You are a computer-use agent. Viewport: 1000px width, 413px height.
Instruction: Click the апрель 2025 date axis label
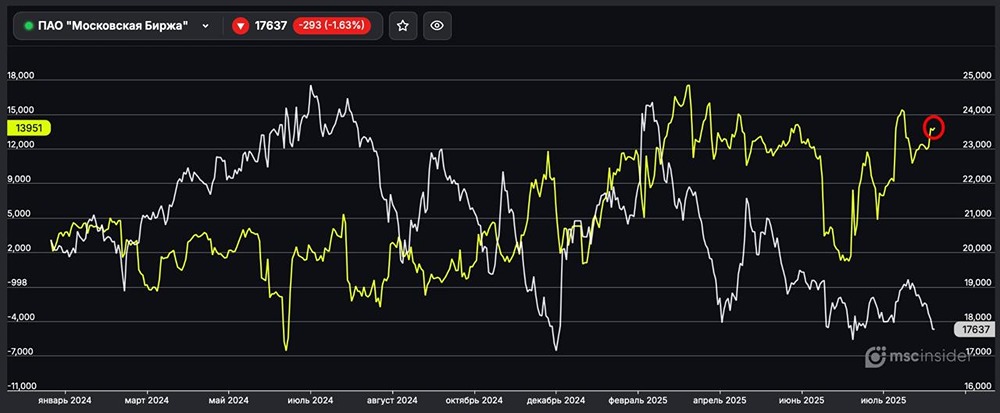(720, 401)
